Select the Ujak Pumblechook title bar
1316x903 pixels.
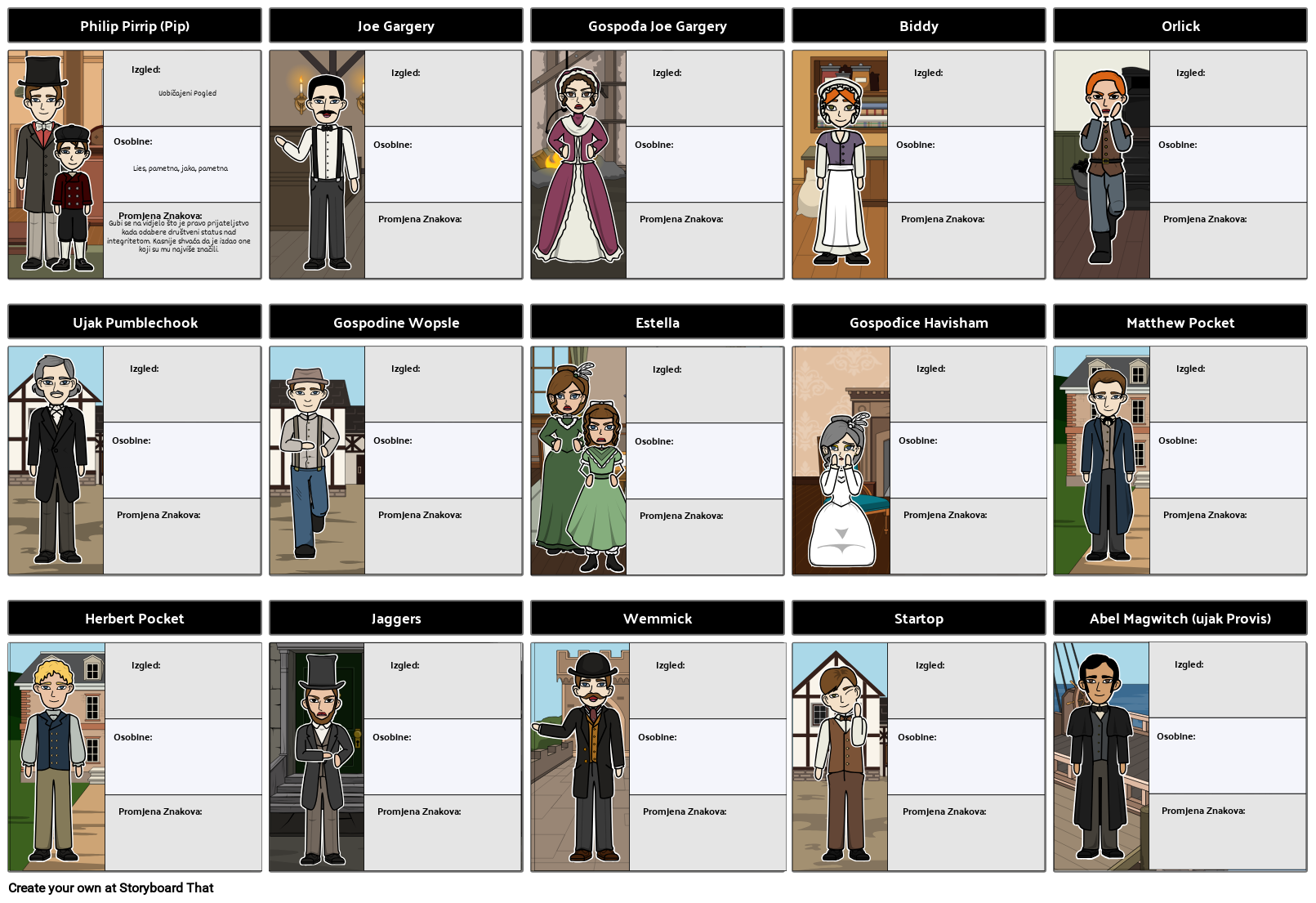pyautogui.click(x=134, y=322)
